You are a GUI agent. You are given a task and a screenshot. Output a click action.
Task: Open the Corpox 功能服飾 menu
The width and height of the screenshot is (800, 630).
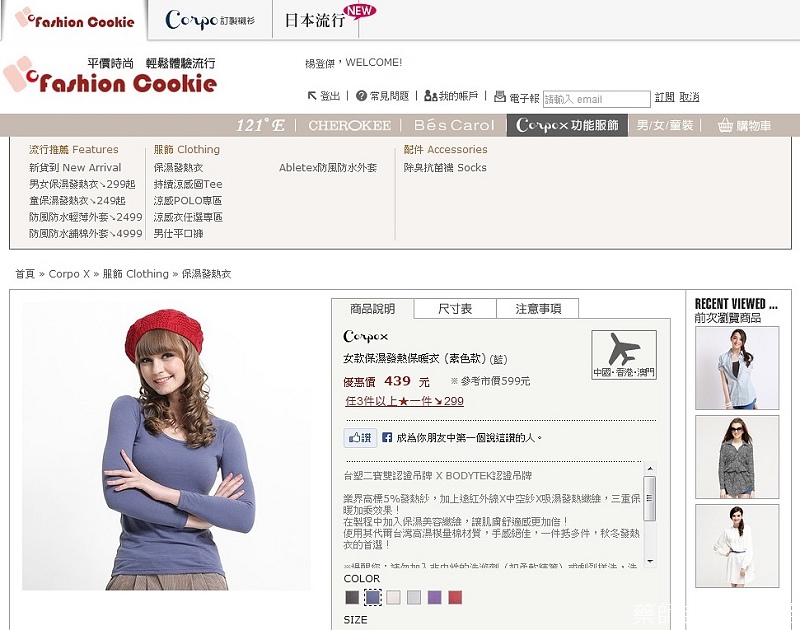[567, 125]
